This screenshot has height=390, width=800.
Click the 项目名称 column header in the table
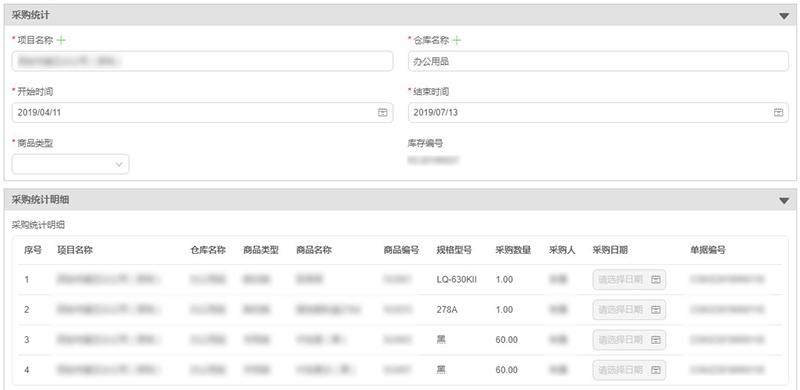coord(75,250)
